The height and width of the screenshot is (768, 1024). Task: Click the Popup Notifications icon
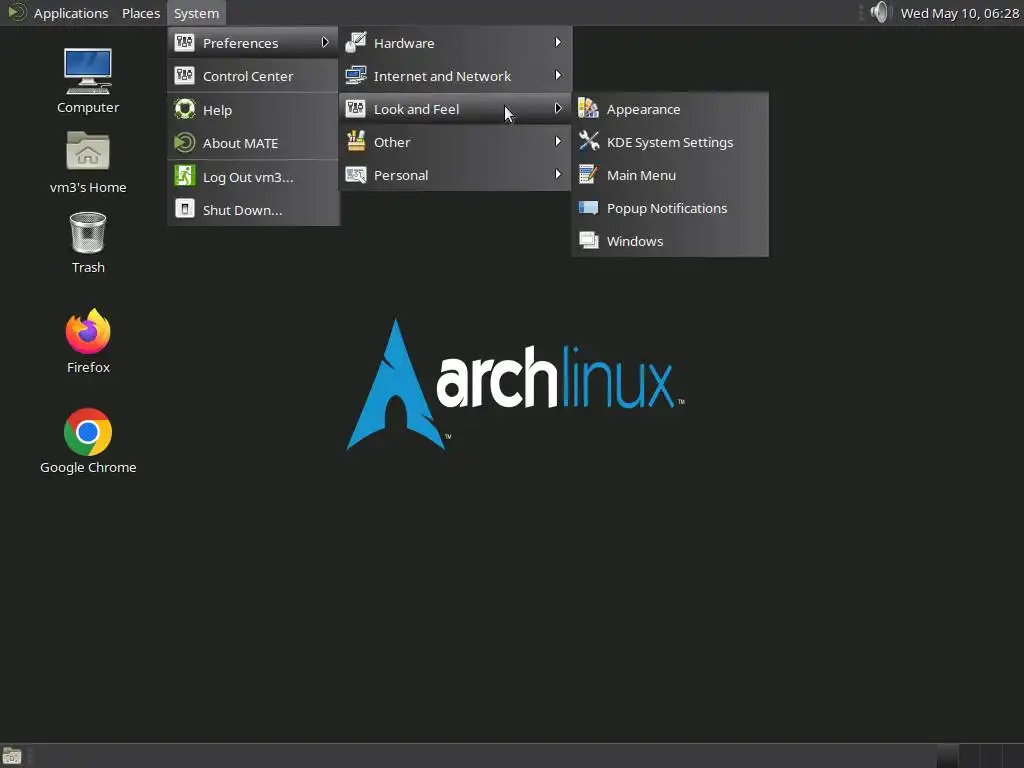[x=588, y=208]
